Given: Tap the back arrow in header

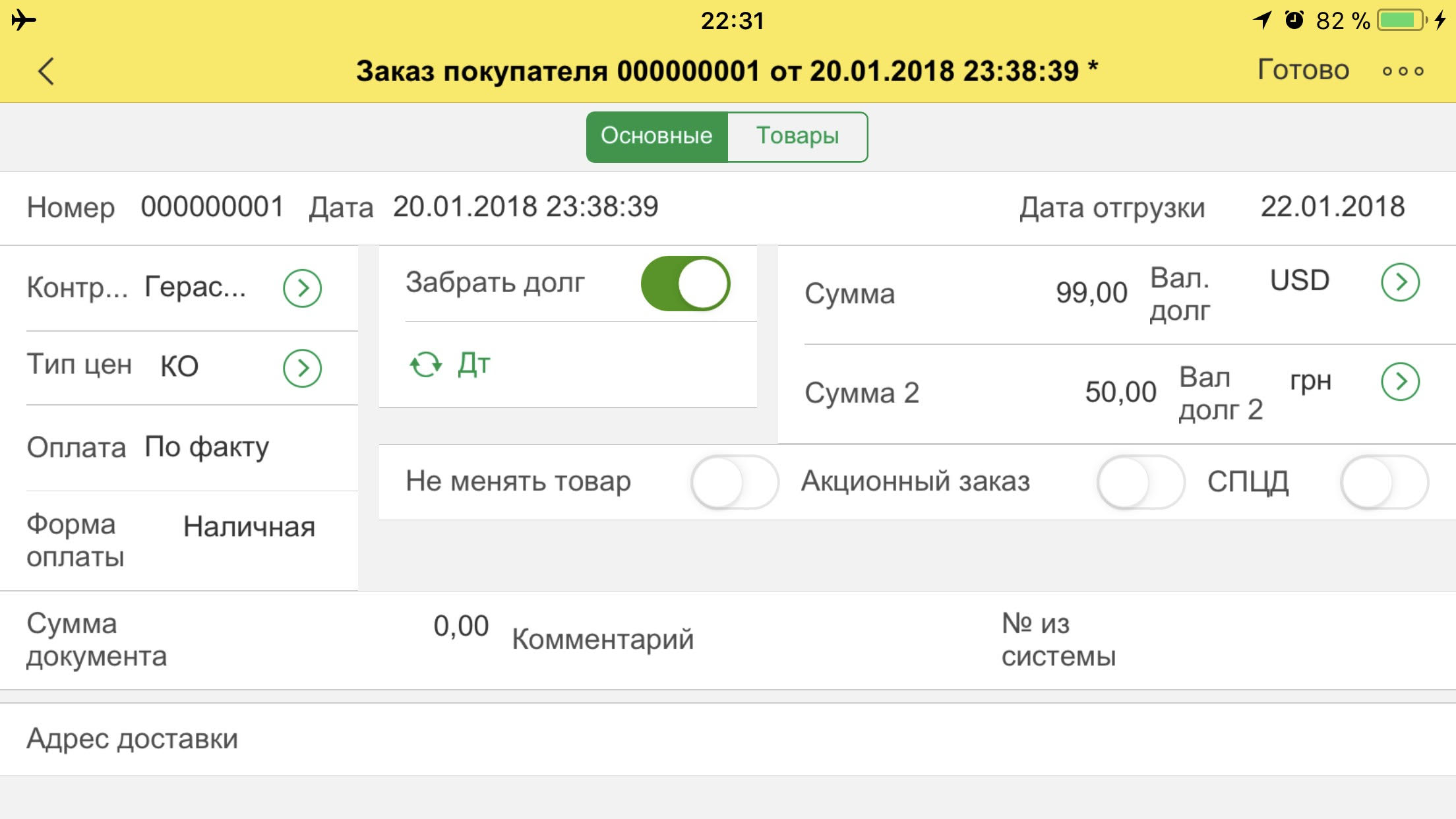Looking at the screenshot, I should 45,71.
